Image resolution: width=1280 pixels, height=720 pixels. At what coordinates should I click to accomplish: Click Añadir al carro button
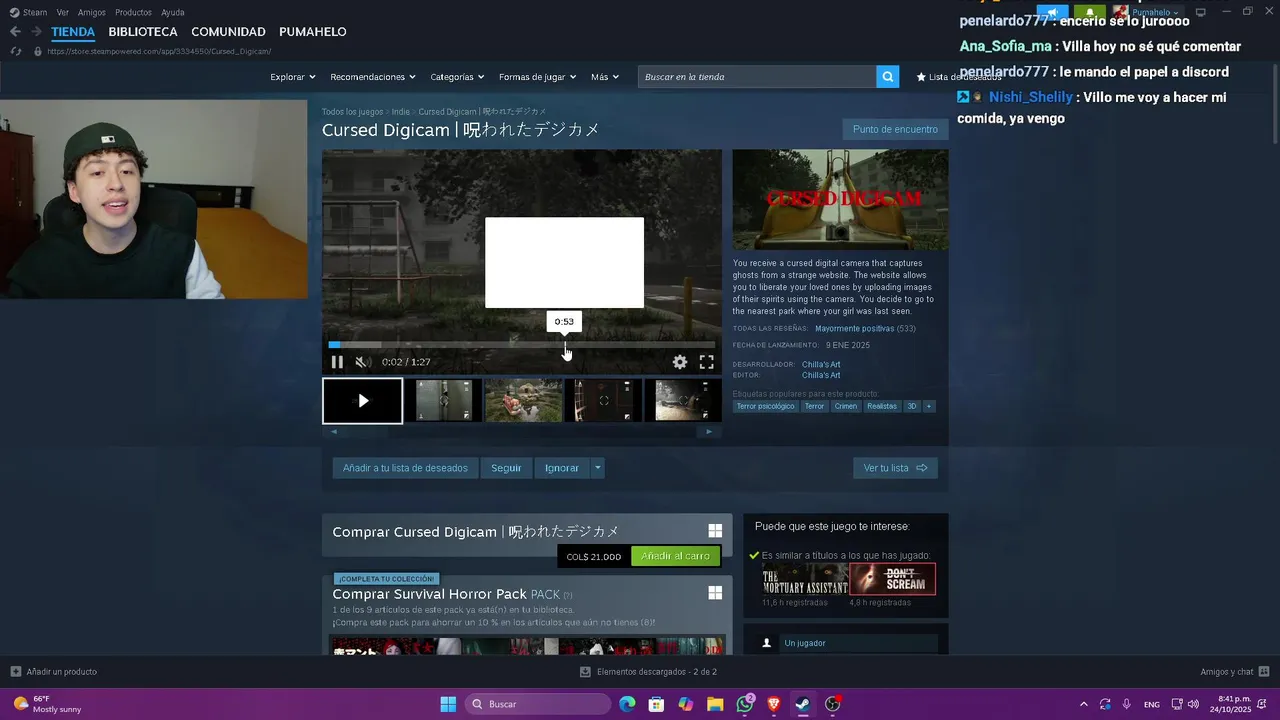[675, 556]
